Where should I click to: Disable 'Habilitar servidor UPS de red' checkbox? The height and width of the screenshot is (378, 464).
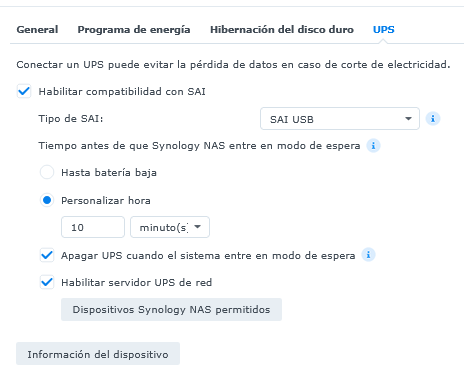pyautogui.click(x=47, y=282)
